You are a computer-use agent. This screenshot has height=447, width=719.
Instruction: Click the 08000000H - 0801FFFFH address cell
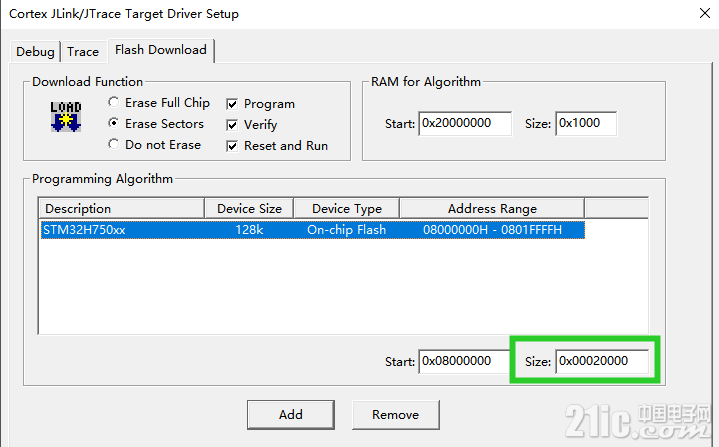(492, 230)
